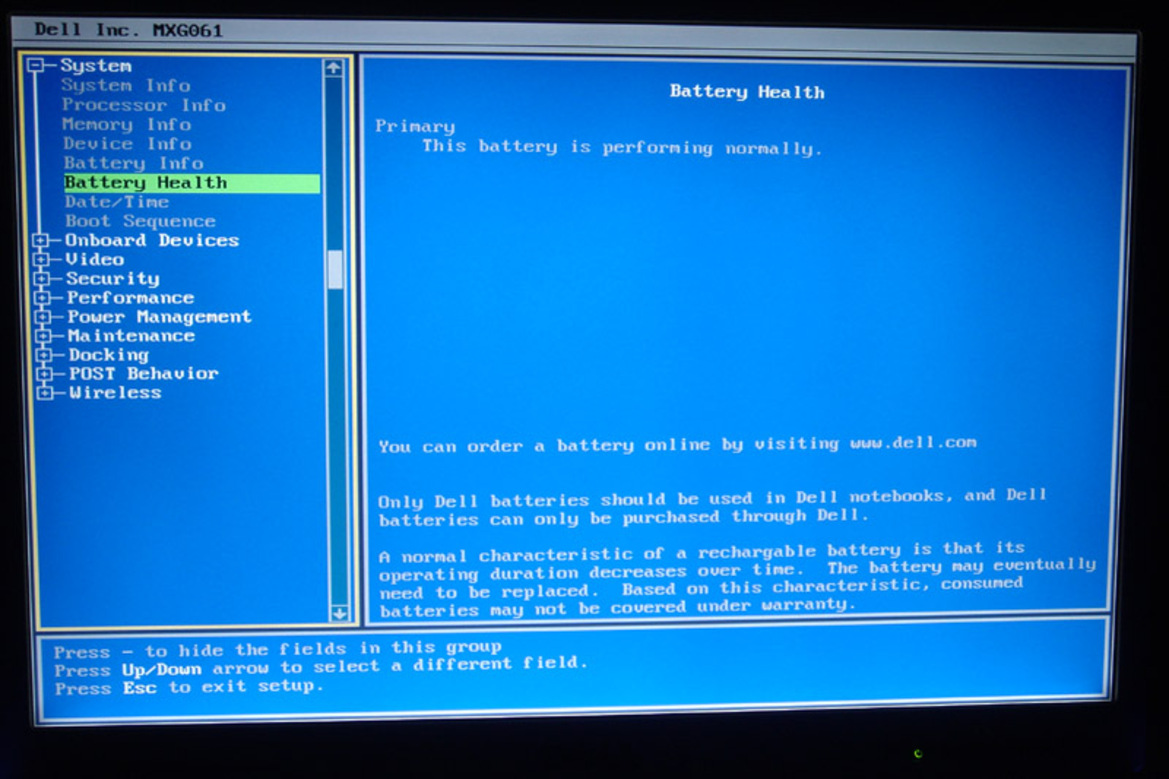This screenshot has width=1169, height=779.
Task: Select the Maintenance label
Action: (131, 335)
